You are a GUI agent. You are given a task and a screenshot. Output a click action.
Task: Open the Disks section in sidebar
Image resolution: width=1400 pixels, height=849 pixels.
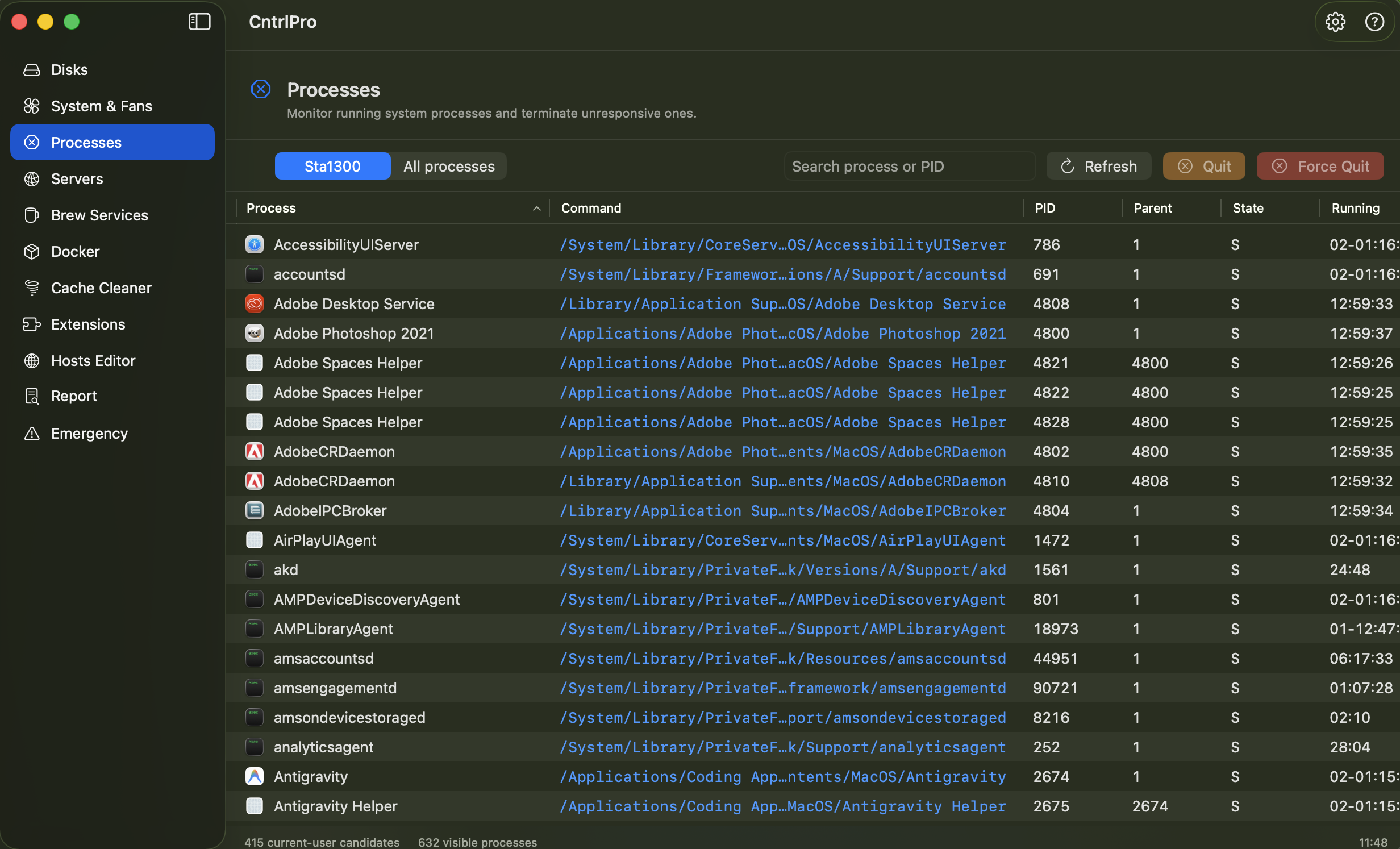[112, 70]
